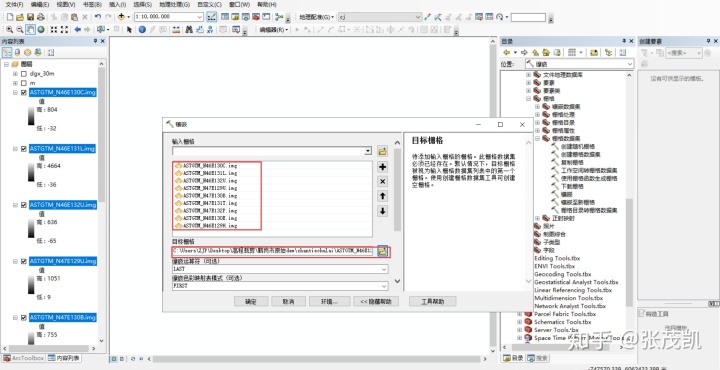Click the Open document folder icon
This screenshot has width=720, height=370.
20,17
